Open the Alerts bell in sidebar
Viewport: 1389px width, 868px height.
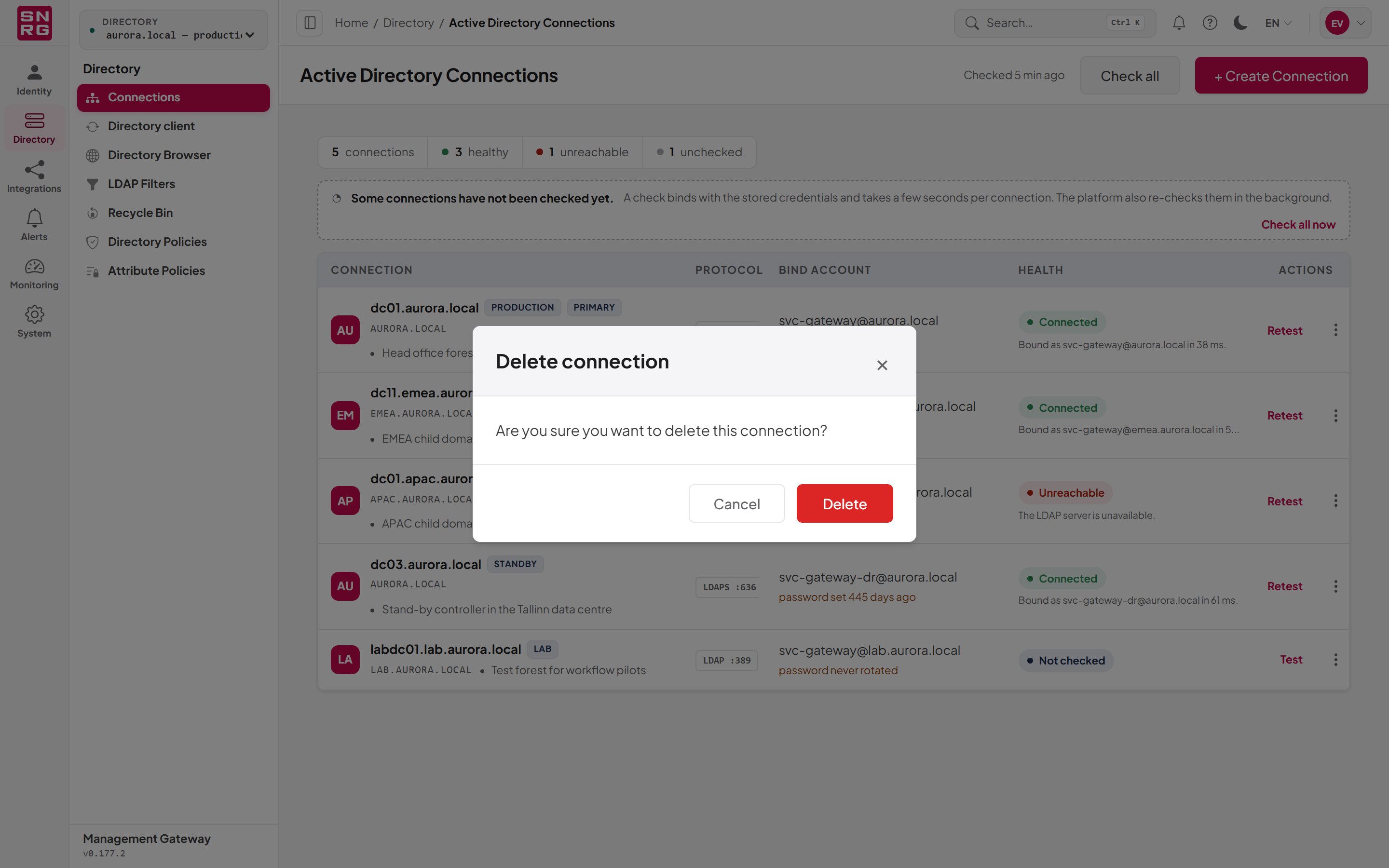coord(34,225)
